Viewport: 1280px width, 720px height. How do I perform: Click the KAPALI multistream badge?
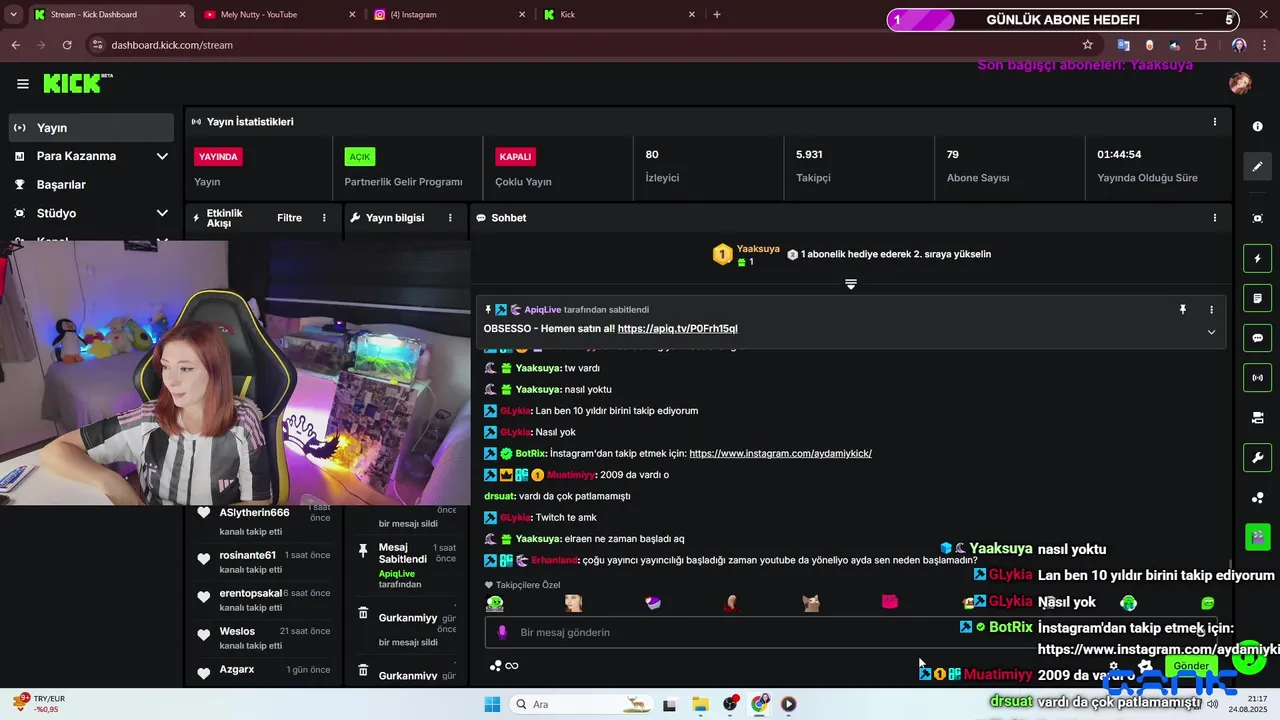515,157
